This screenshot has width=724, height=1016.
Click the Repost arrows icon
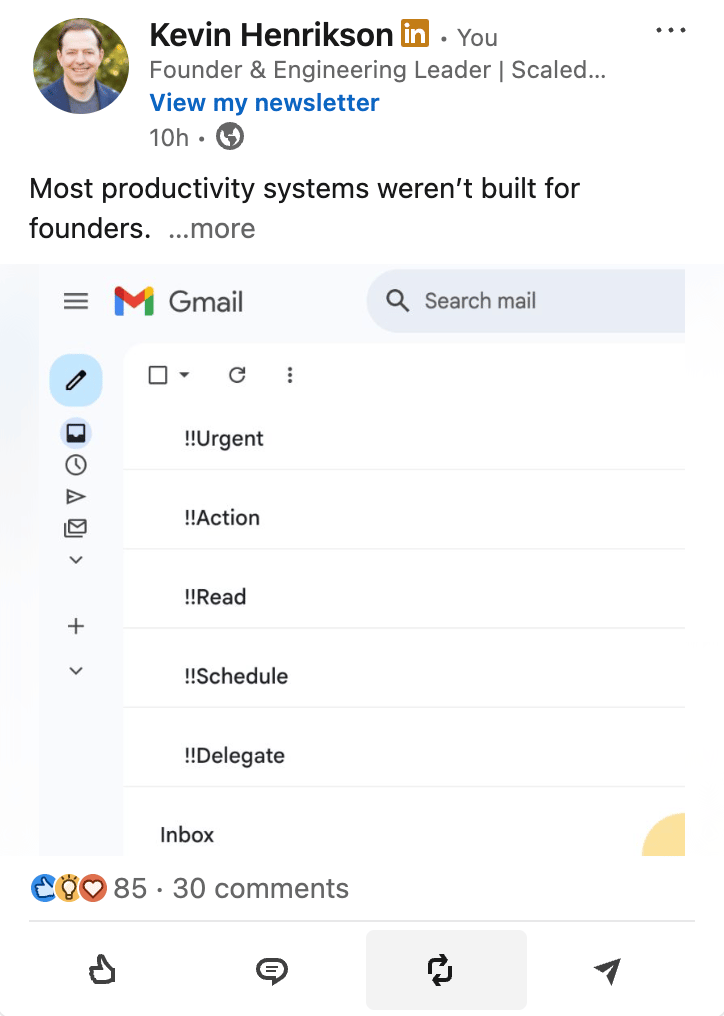pyautogui.click(x=440, y=970)
